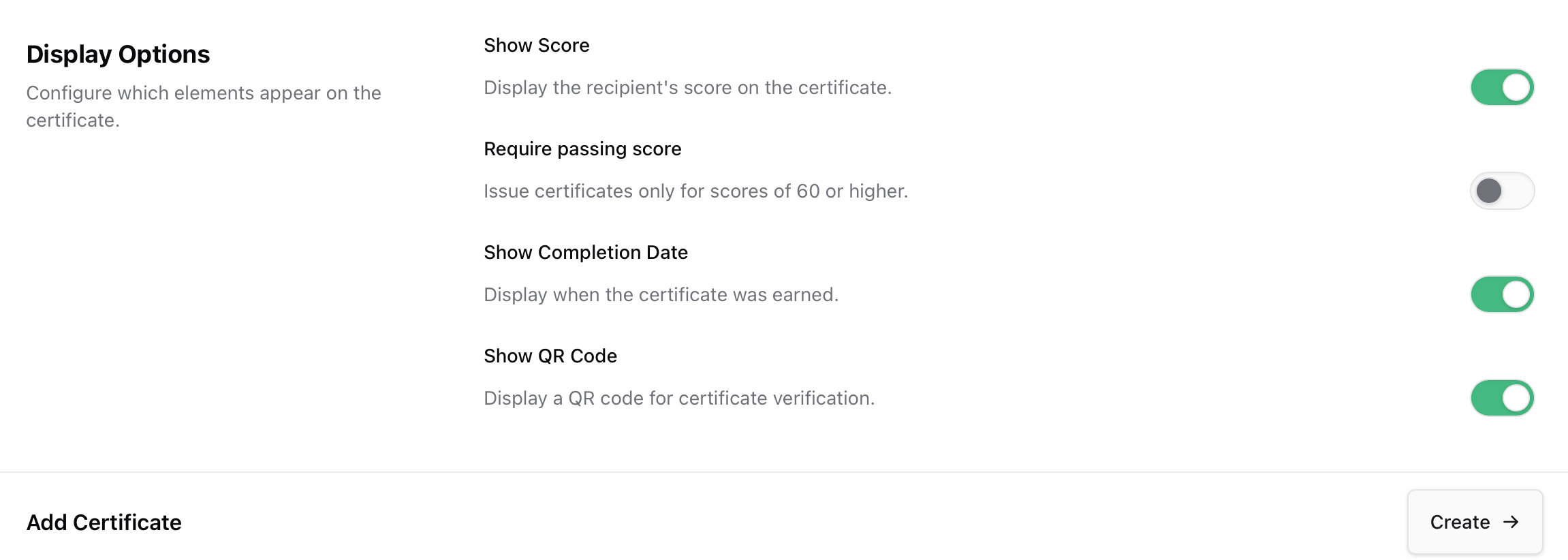Click the QR code verification description
Viewport: 1568px width, 560px height.
678,398
